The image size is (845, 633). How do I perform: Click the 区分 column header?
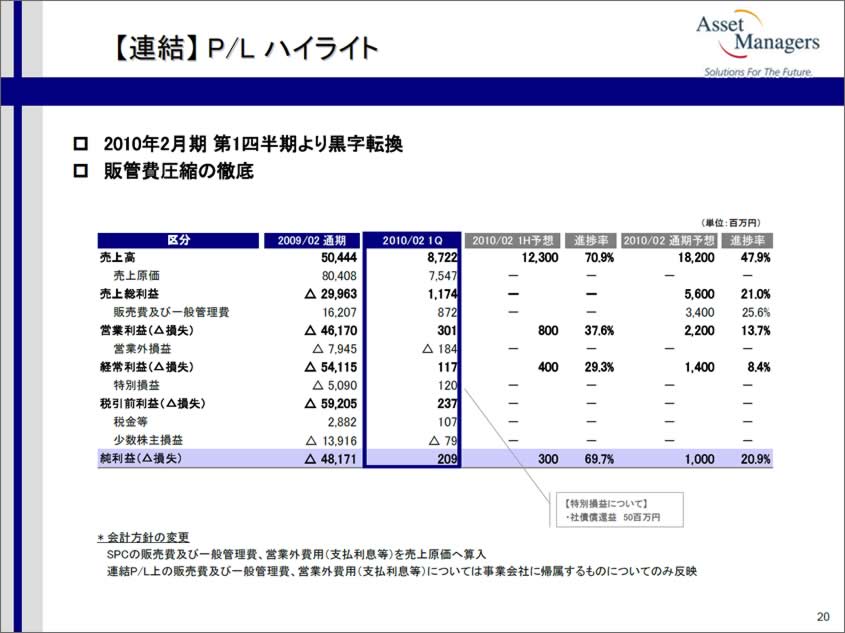click(179, 240)
